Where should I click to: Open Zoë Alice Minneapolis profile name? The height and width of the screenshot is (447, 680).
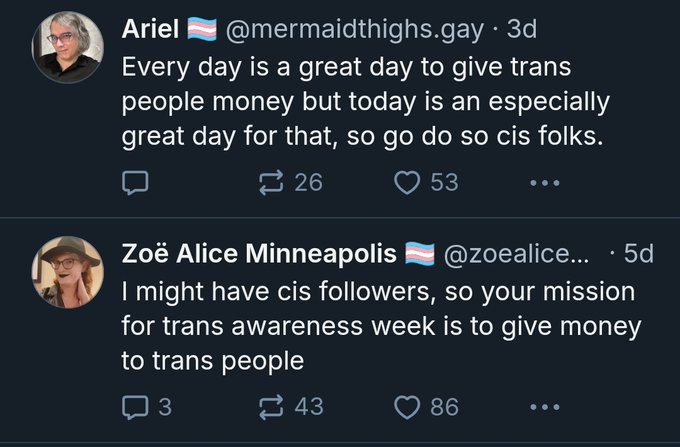[259, 254]
